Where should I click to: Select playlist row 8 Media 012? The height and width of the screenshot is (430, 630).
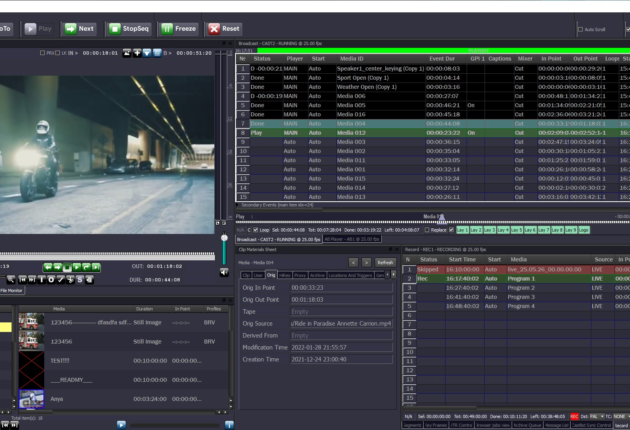coord(432,133)
